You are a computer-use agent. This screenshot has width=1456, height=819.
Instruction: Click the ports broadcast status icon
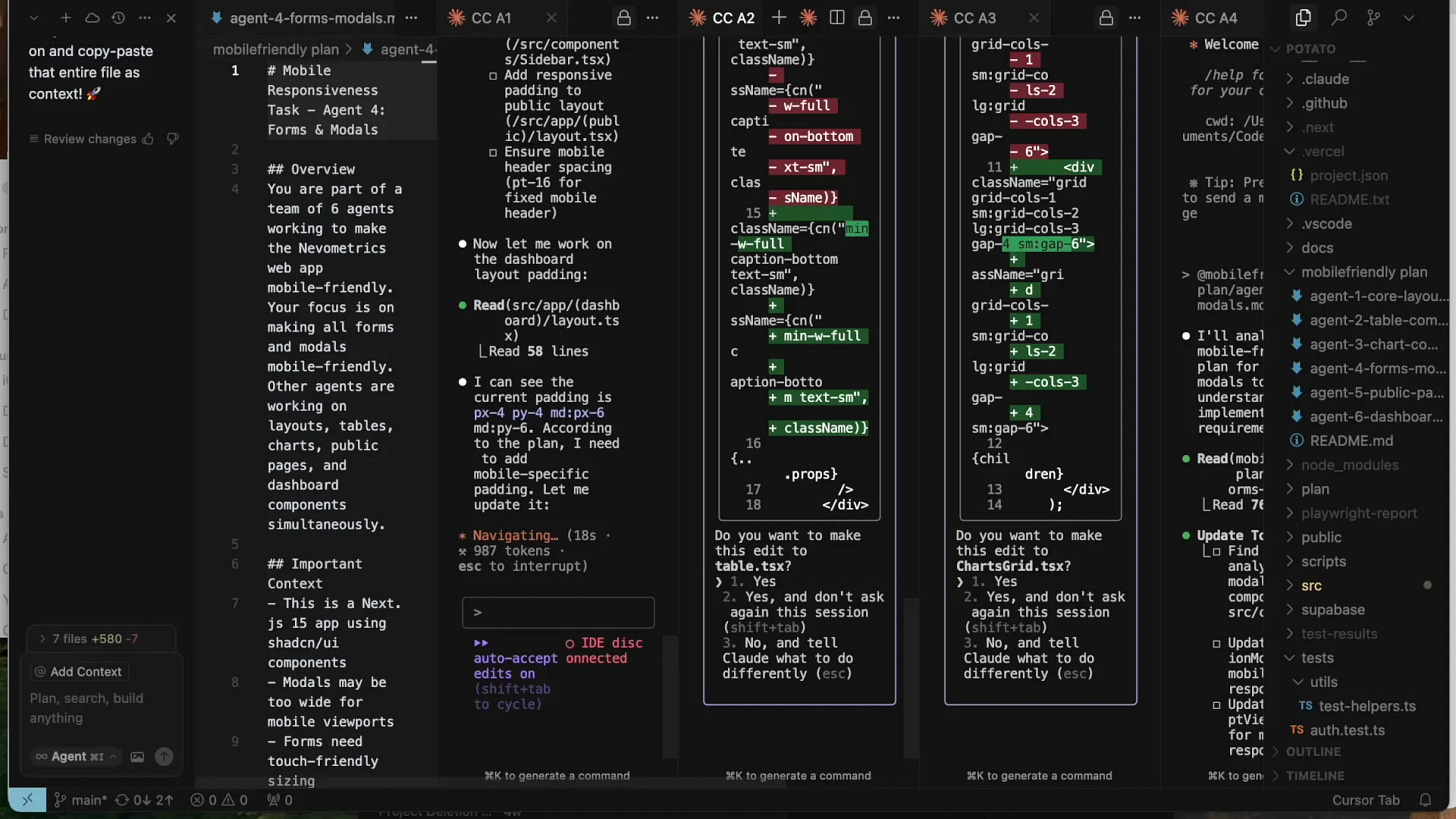point(279,800)
